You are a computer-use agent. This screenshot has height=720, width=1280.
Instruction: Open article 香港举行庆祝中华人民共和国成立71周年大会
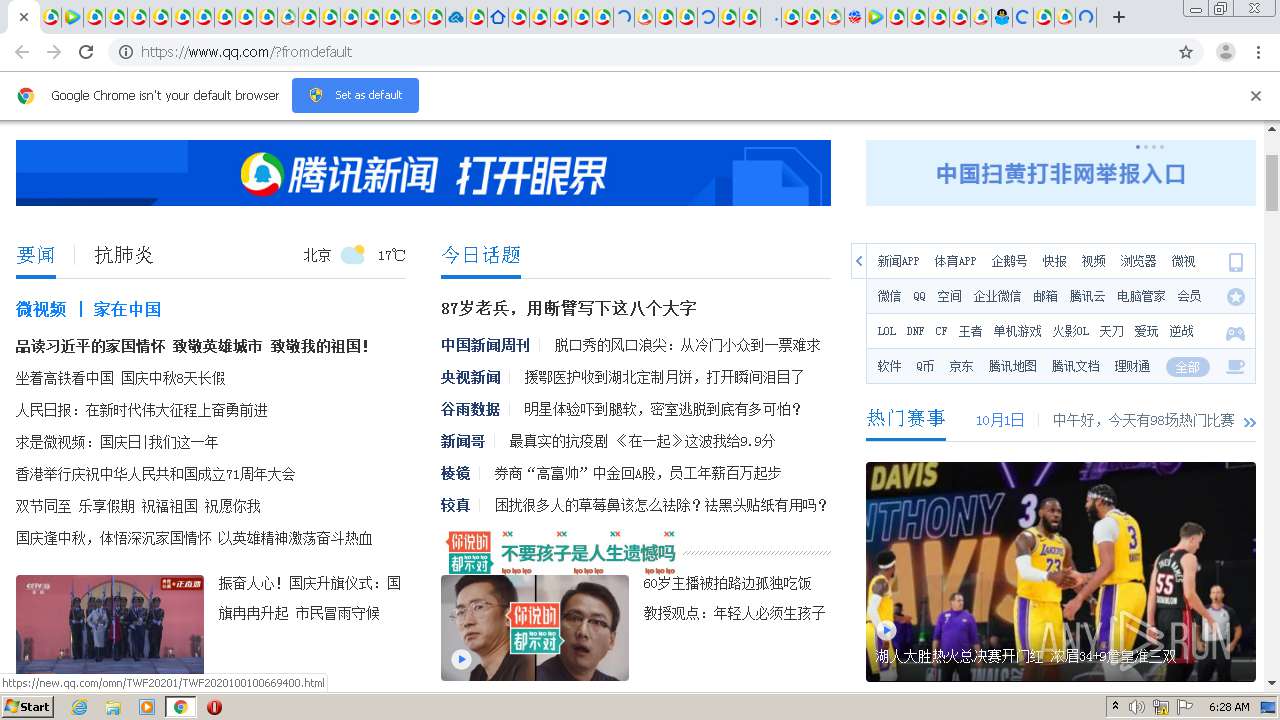[x=156, y=474]
